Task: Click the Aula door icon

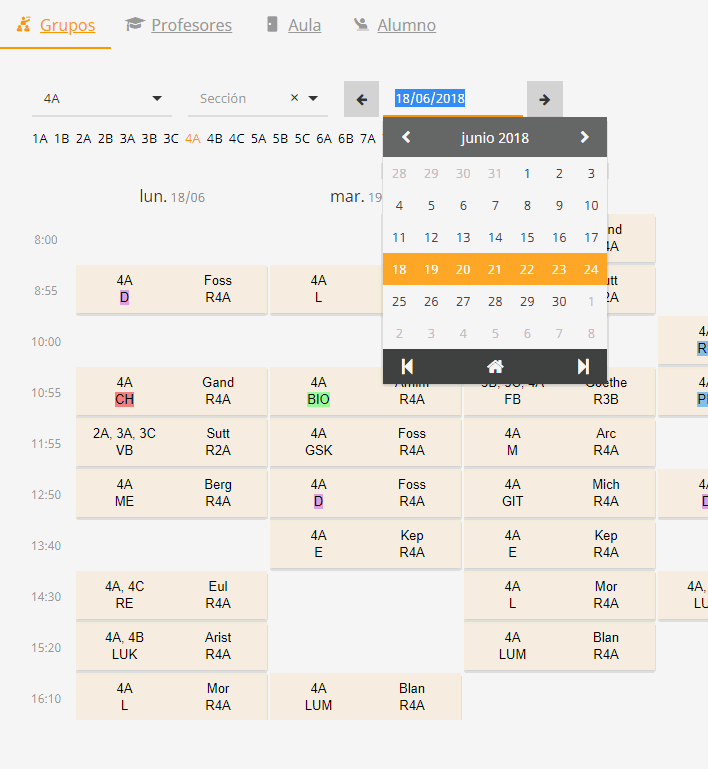Action: (x=272, y=24)
